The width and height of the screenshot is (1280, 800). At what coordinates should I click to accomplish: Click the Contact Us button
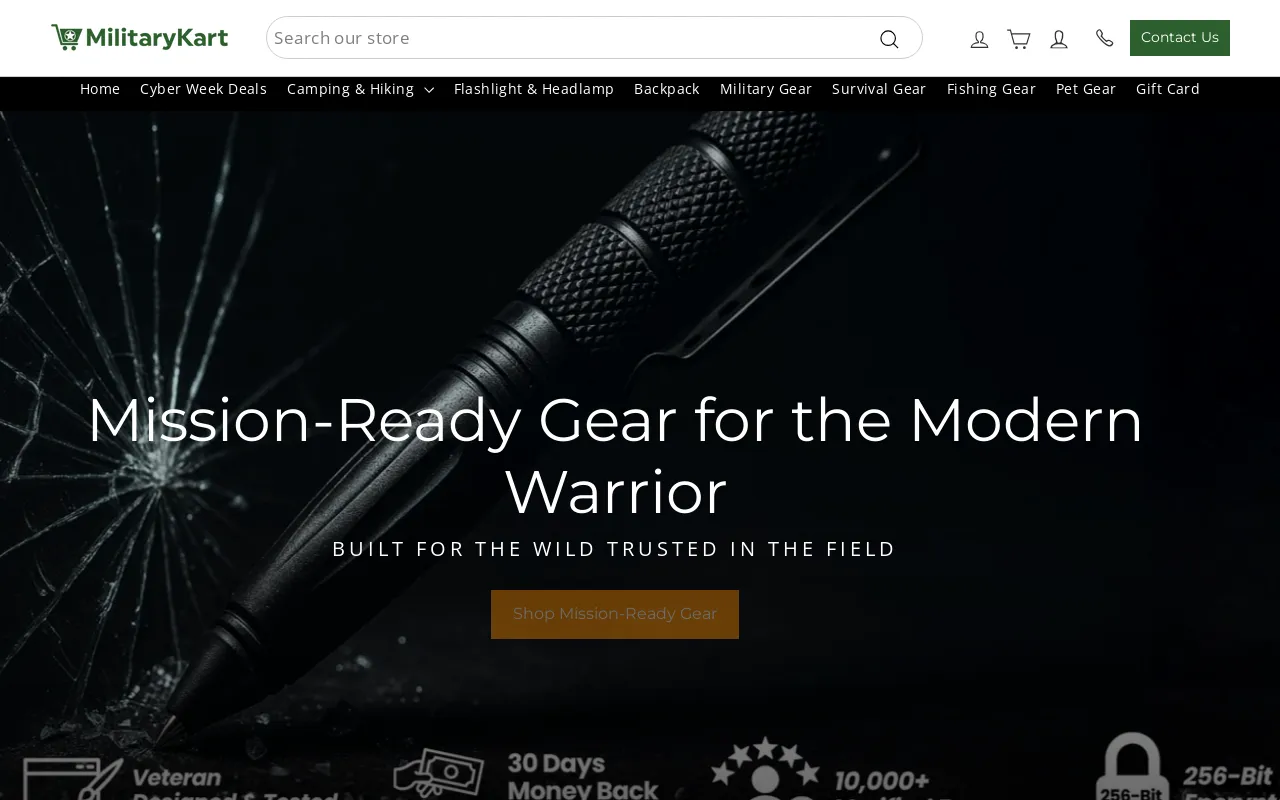coord(1180,38)
